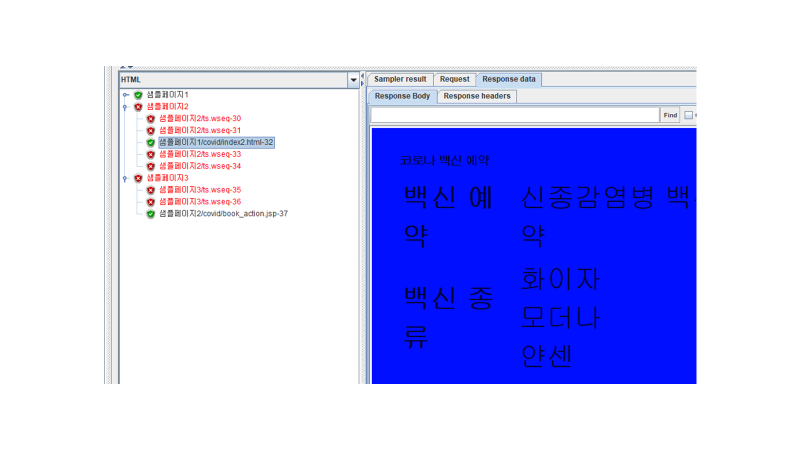Click the 모더나 option text
Screen dimensions: 800x450
(x=560, y=317)
